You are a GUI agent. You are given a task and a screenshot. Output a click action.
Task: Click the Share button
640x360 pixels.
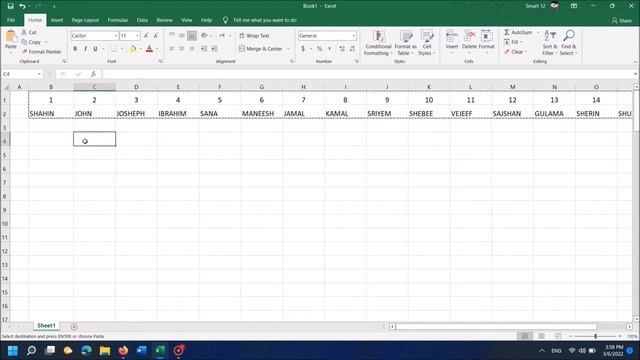coord(622,20)
